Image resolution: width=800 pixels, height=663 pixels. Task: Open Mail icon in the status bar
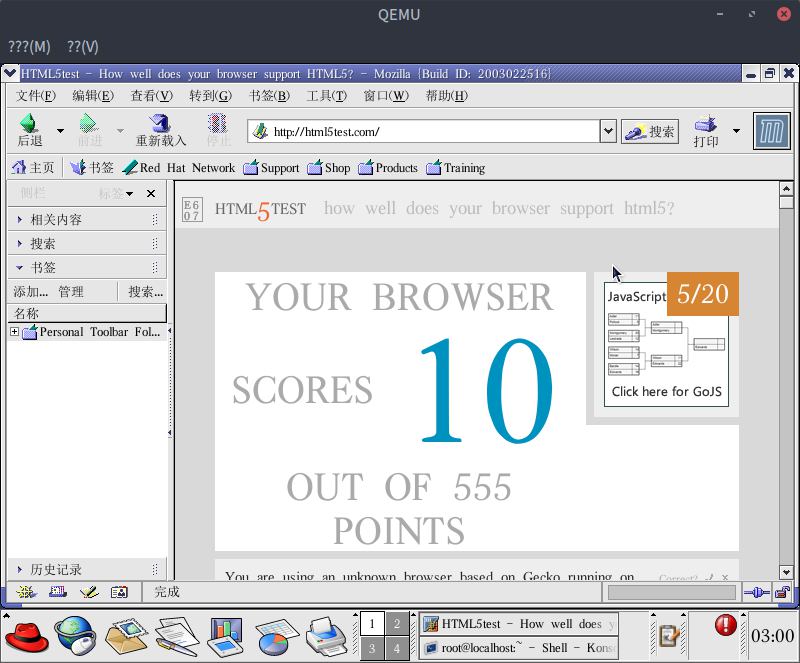pyautogui.click(x=57, y=593)
